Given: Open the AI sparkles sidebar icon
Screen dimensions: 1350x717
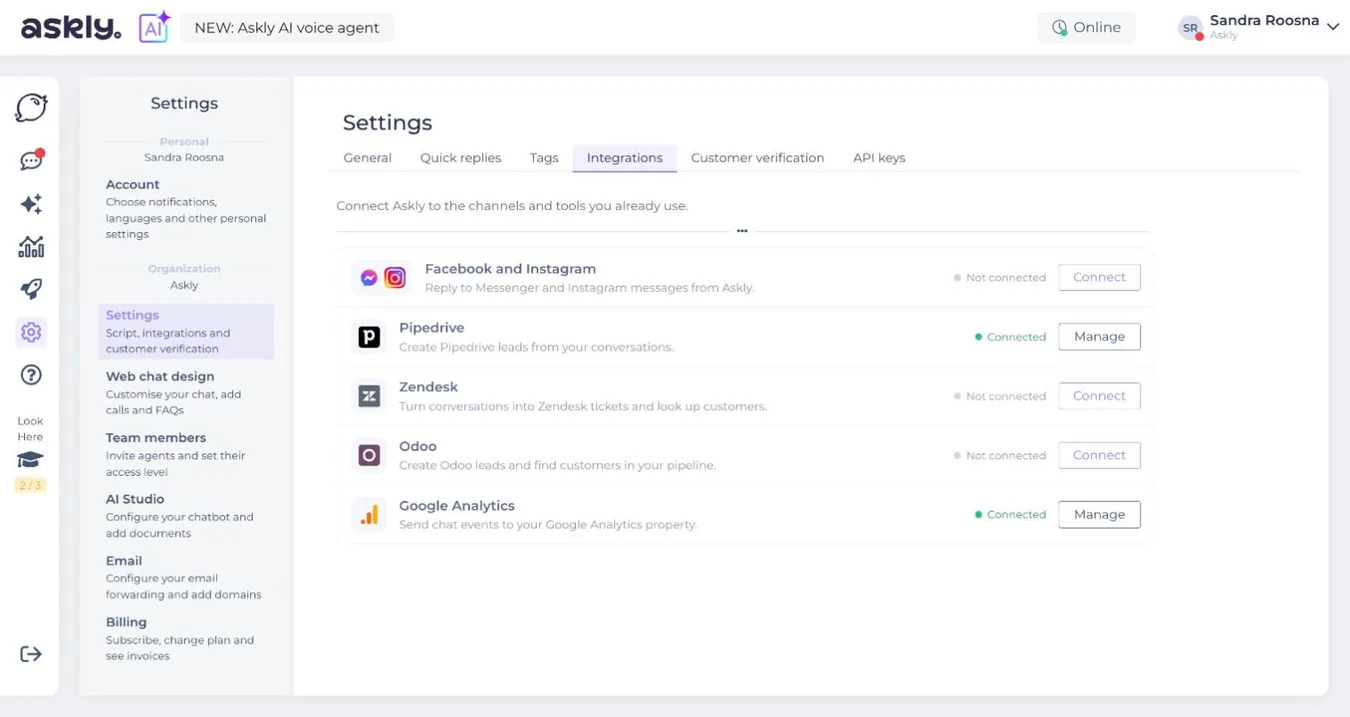Looking at the screenshot, I should click(31, 204).
